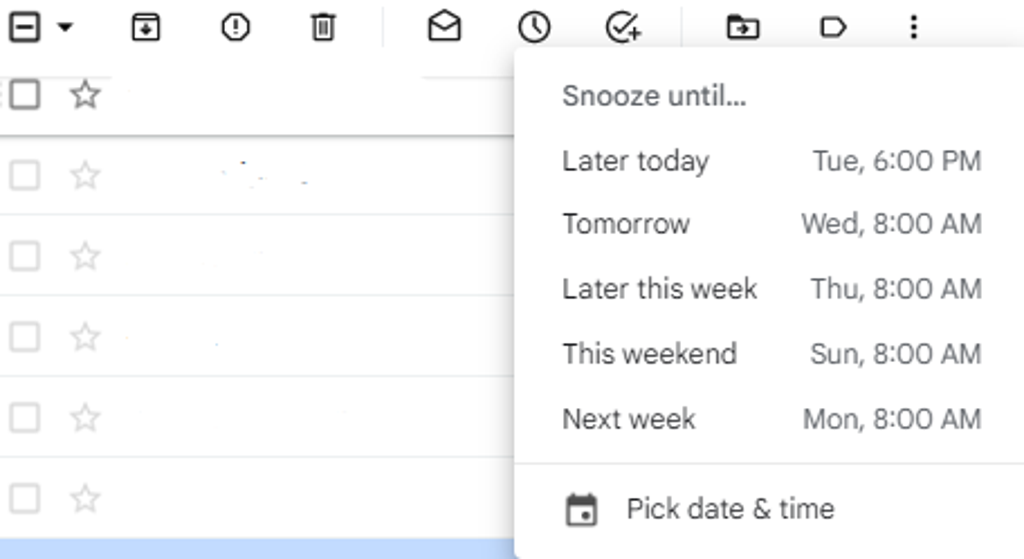Toggle the select-all checkbox in toolbar
Screen dimensions: 1024x559
[24, 27]
